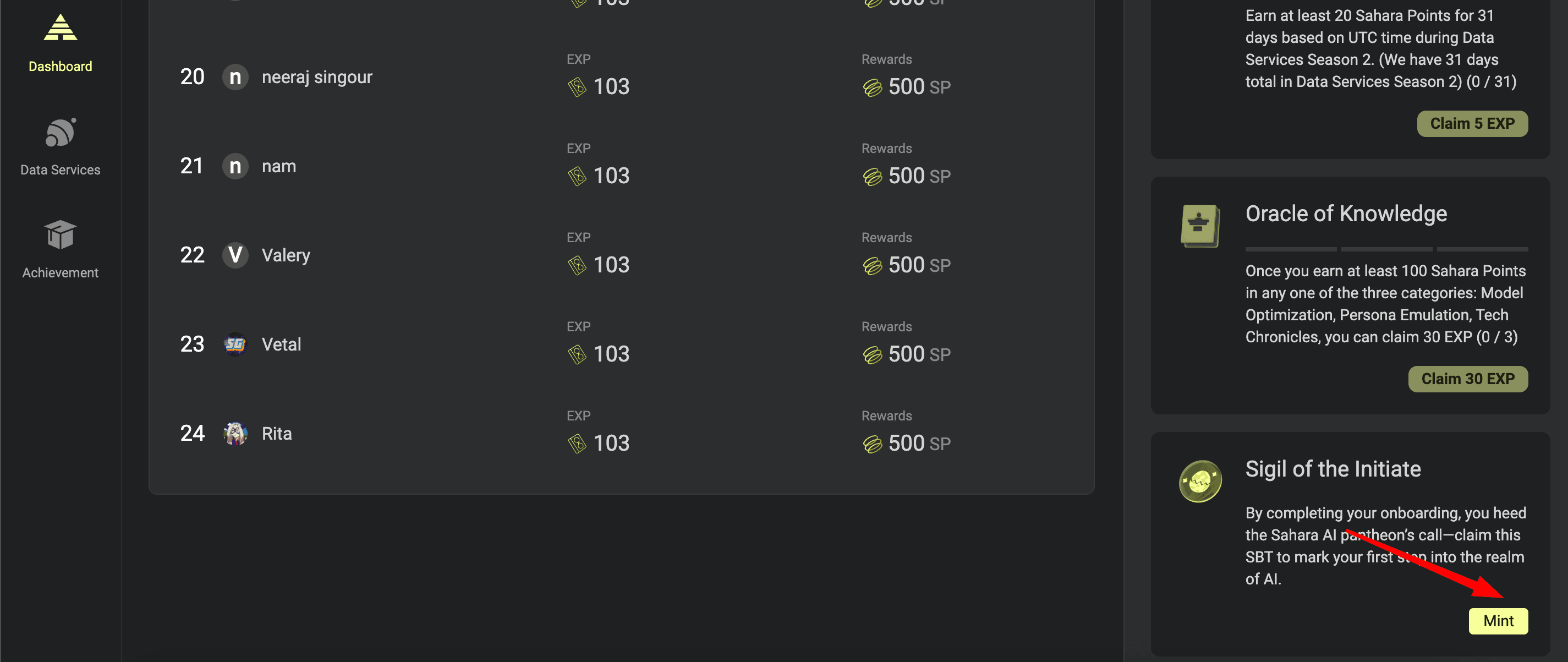The image size is (1568, 662).
Task: Mint the Sigil of the Initiate SBT
Action: (1498, 621)
